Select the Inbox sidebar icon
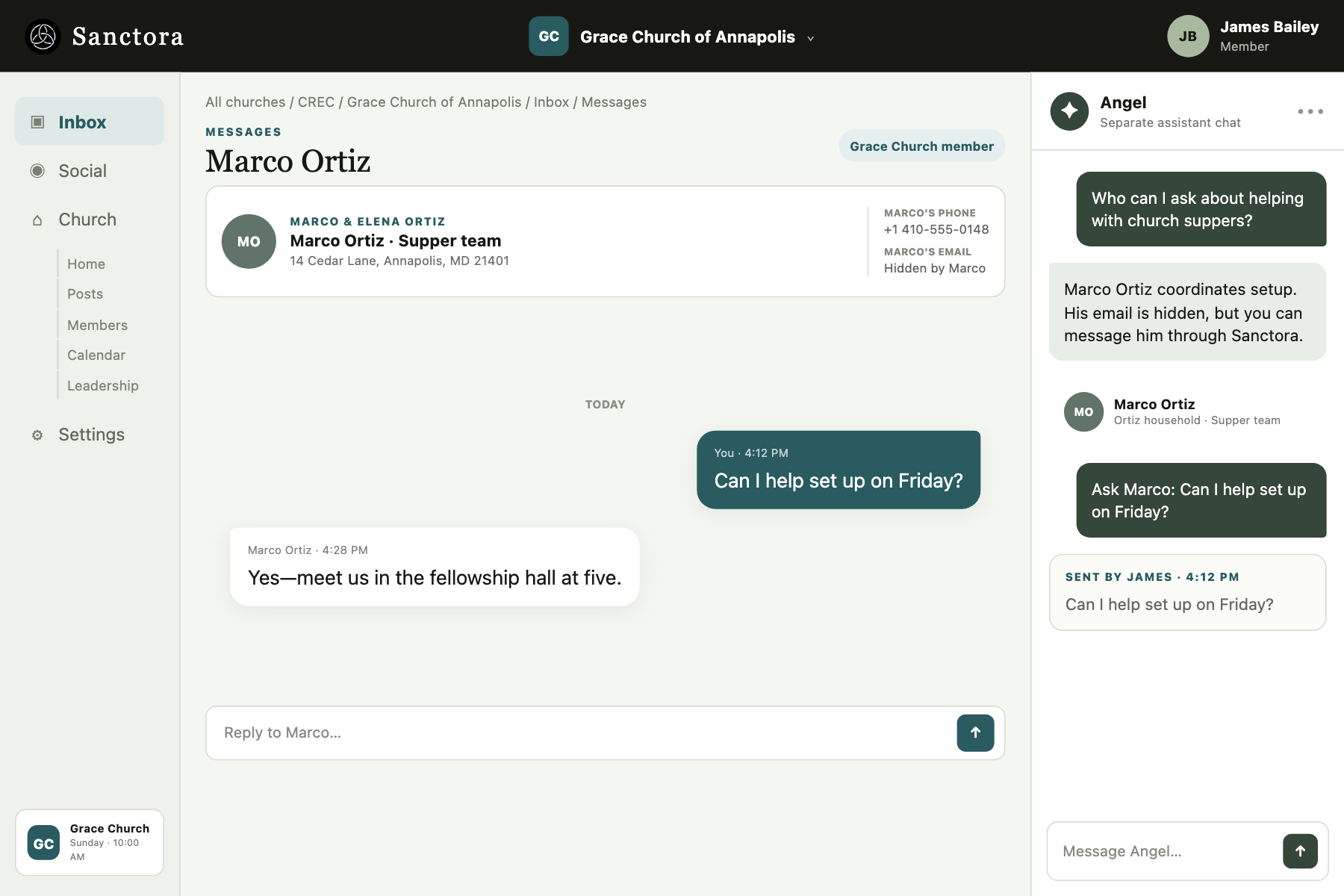Image resolution: width=1344 pixels, height=896 pixels. coord(37,122)
